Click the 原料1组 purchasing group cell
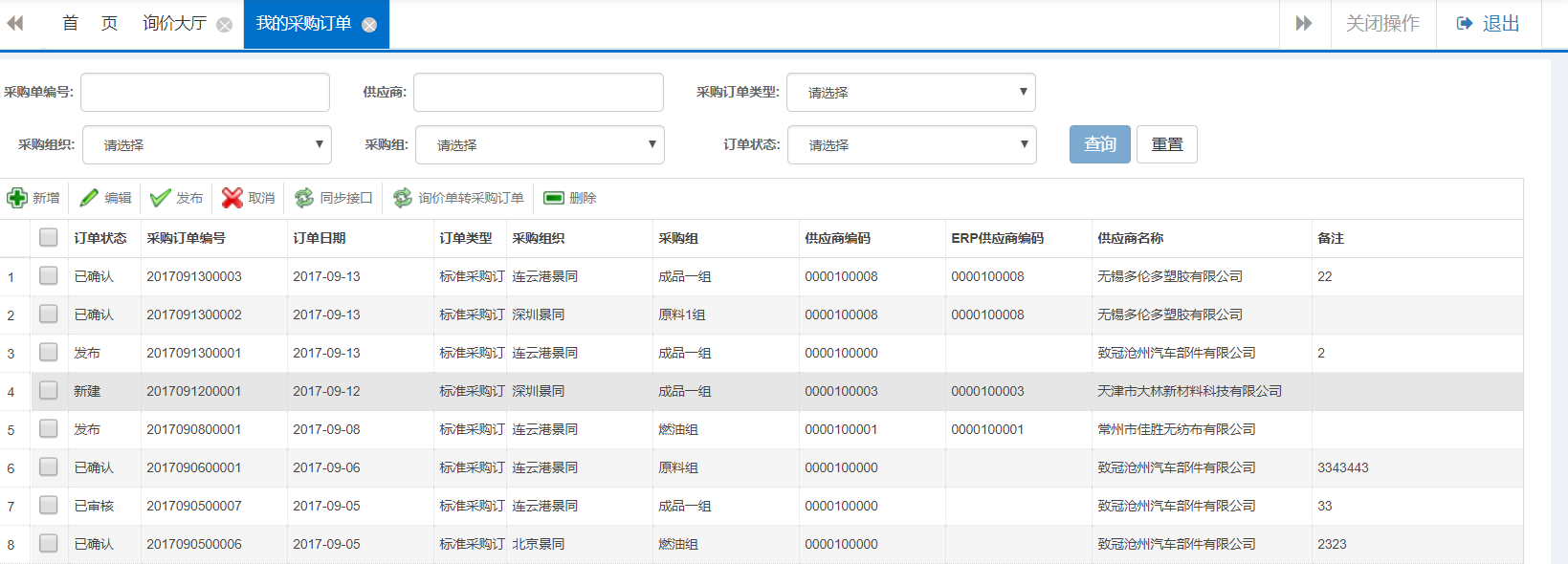1568x564 pixels. tap(682, 315)
